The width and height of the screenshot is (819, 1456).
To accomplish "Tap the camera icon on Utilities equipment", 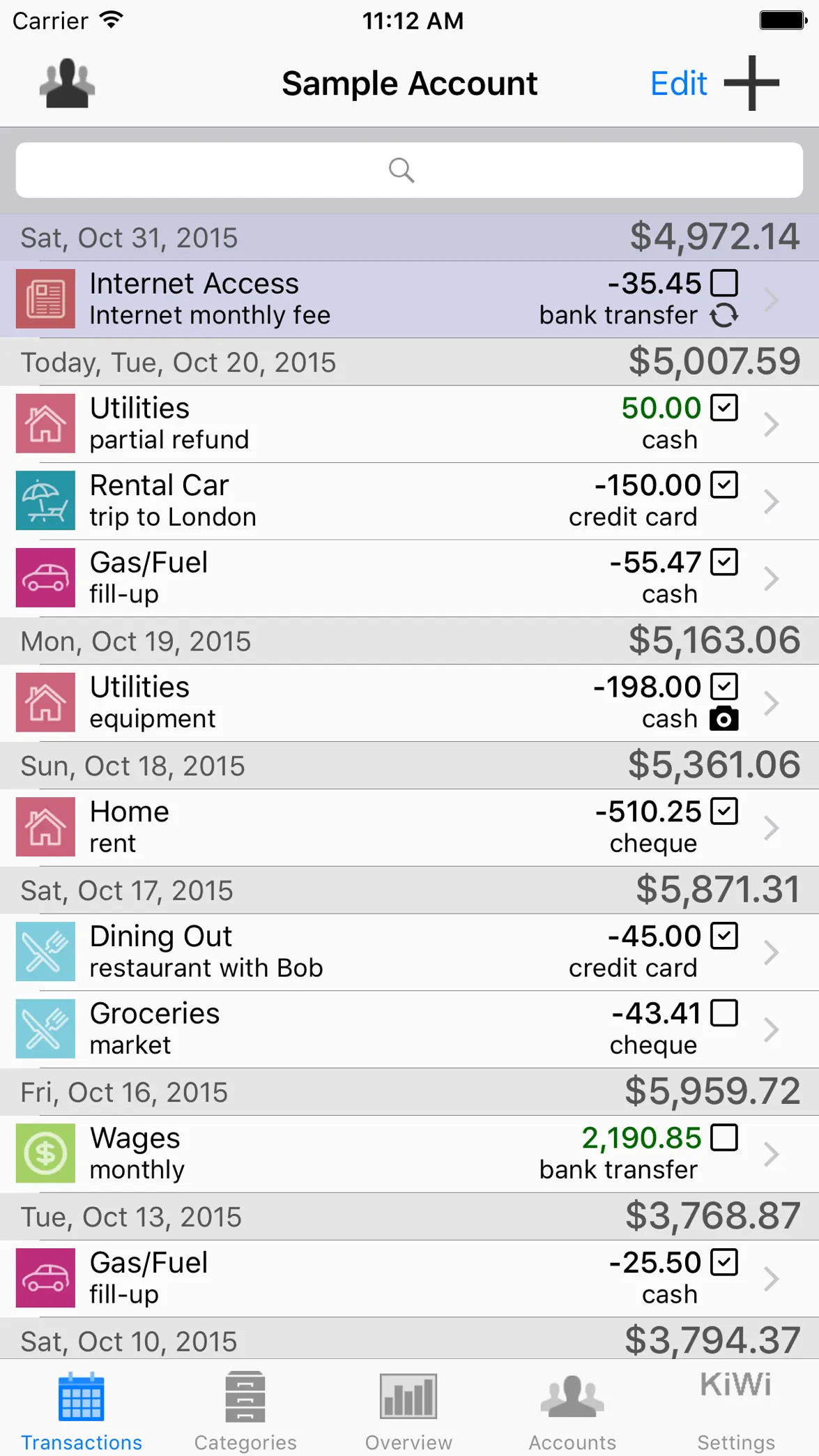I will [x=724, y=718].
